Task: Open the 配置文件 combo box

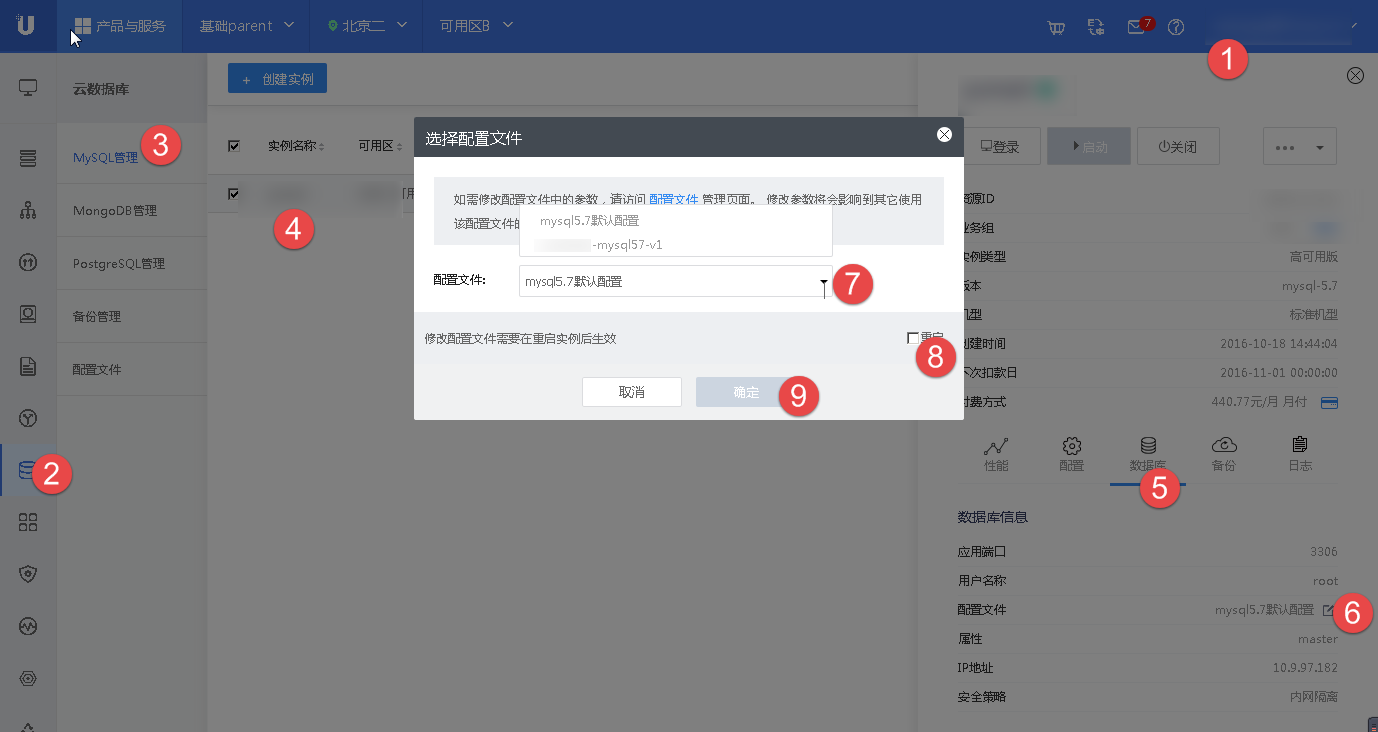Action: point(676,282)
